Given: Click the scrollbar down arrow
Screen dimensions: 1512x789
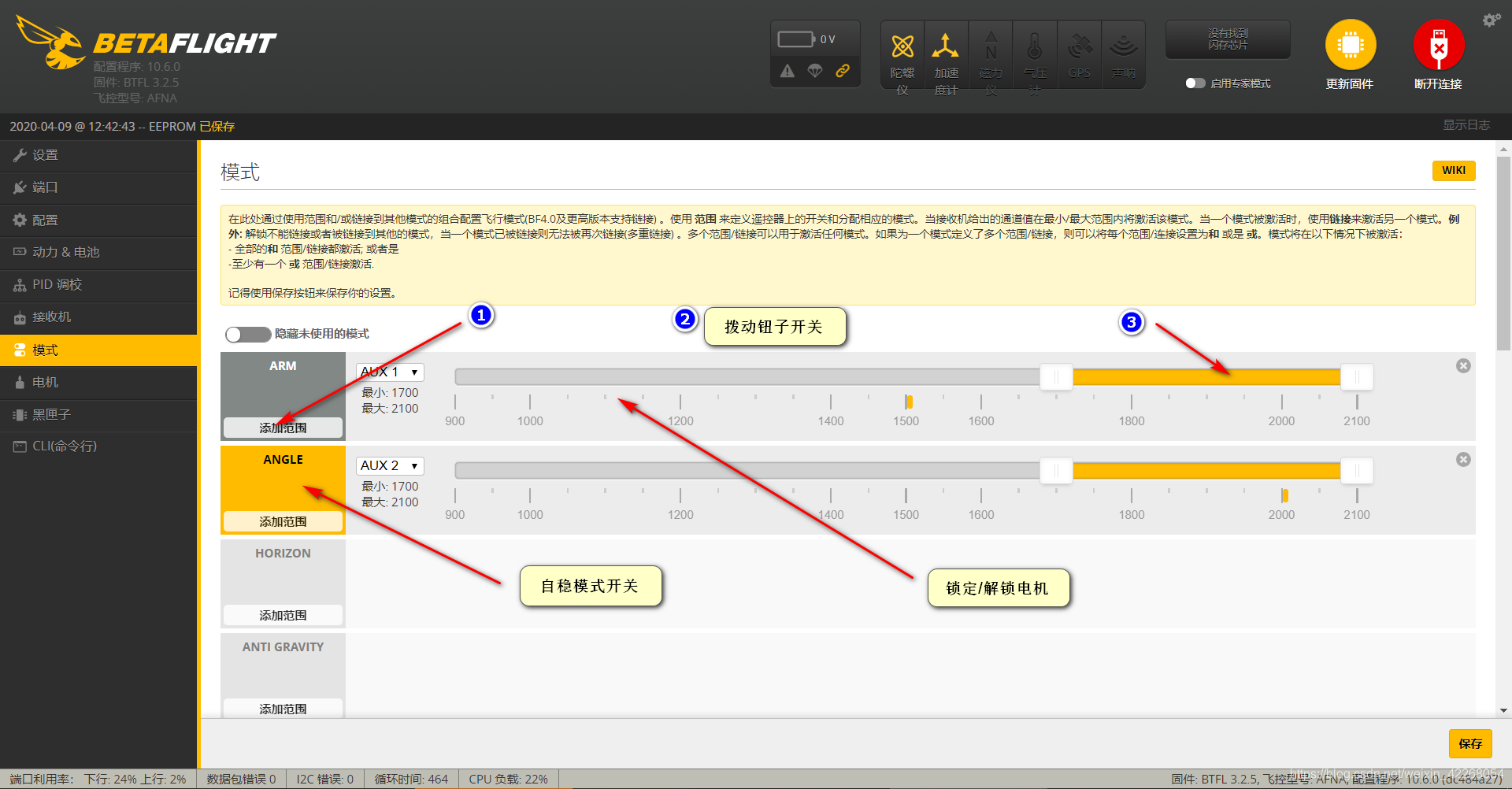Looking at the screenshot, I should tap(1503, 710).
